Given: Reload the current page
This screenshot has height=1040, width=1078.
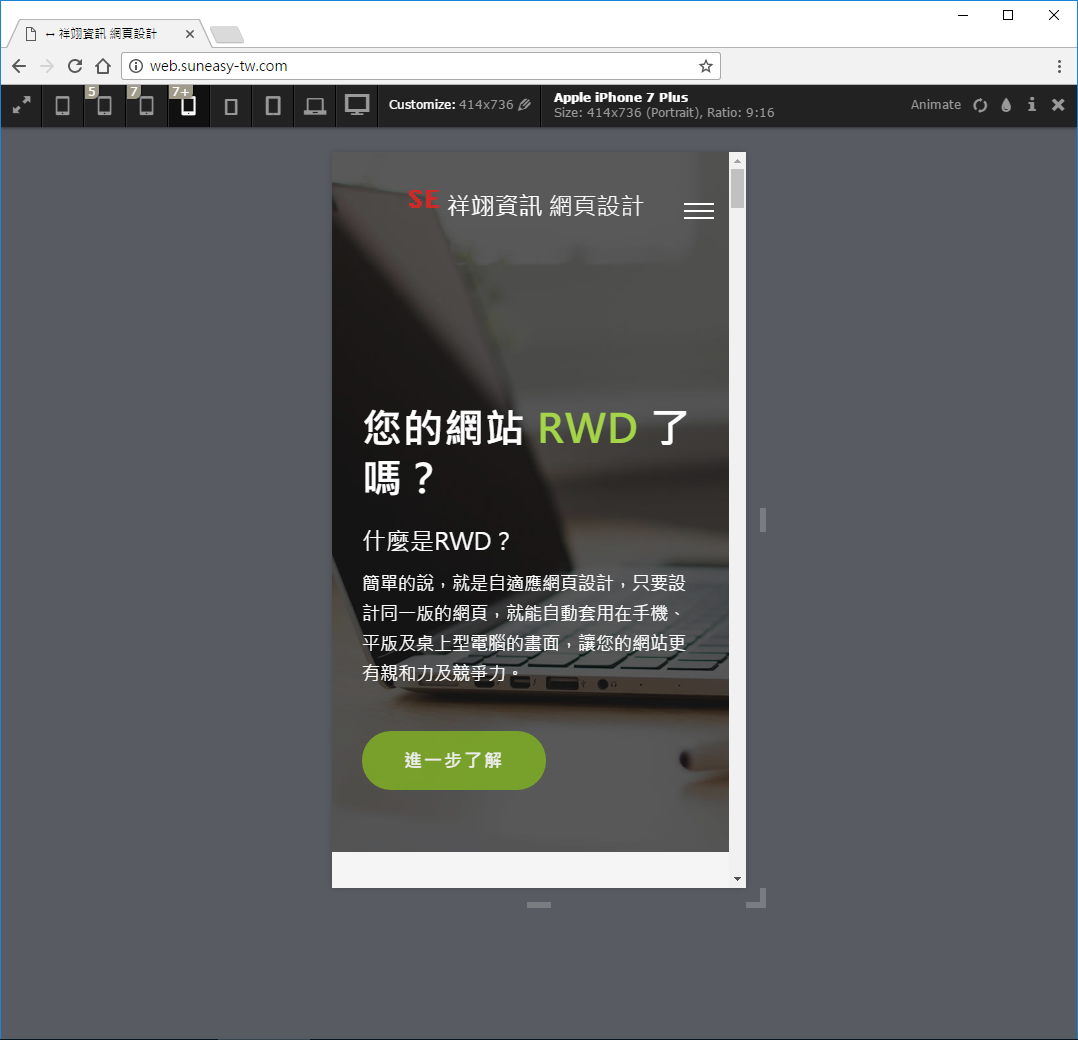Looking at the screenshot, I should pos(75,66).
